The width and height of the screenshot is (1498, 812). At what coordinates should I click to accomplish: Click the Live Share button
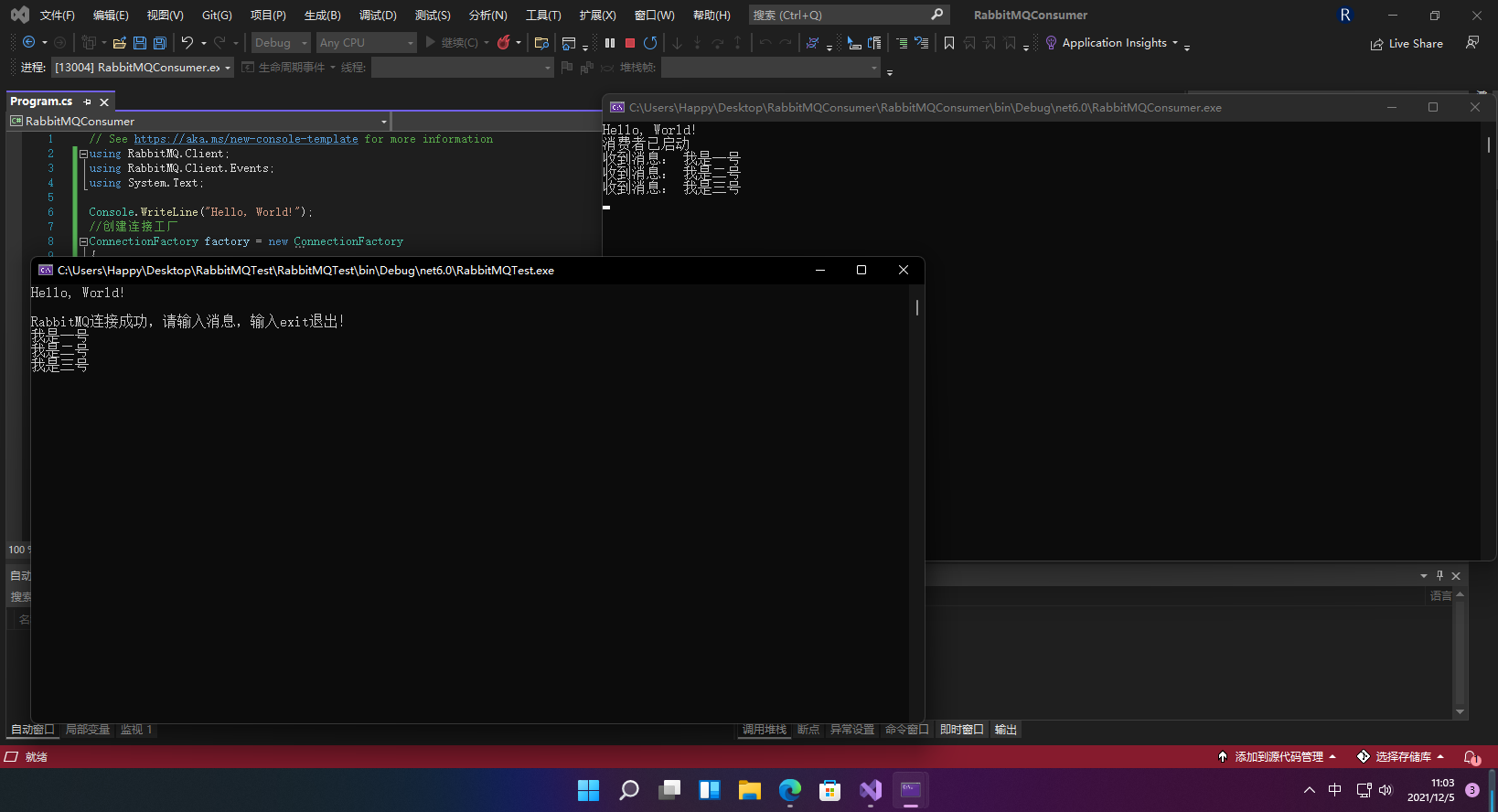[x=1407, y=44]
